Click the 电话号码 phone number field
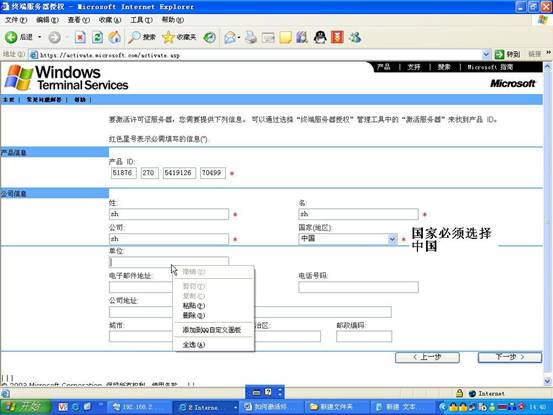 coord(358,287)
